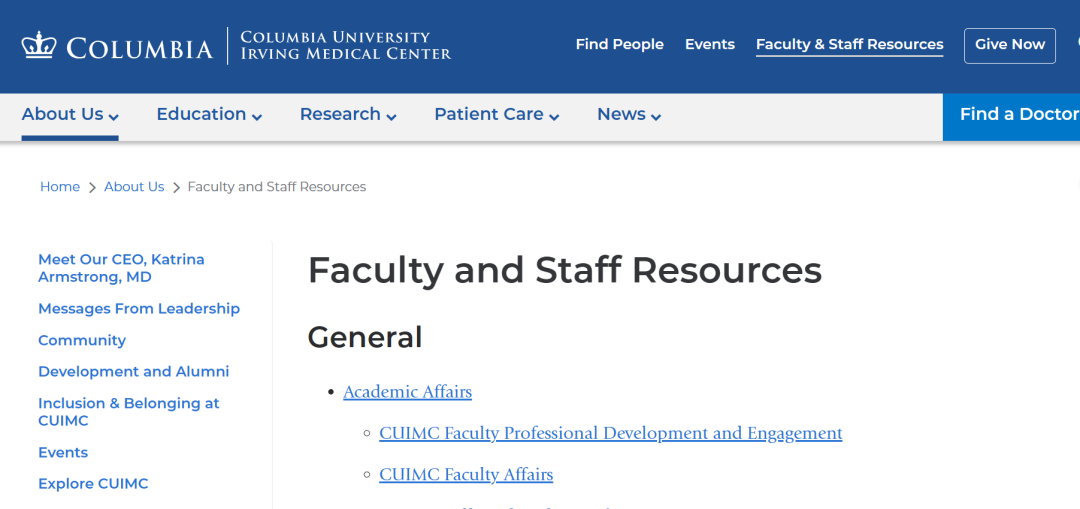Open the Research dropdown menu
The image size is (1080, 509).
[x=348, y=114]
